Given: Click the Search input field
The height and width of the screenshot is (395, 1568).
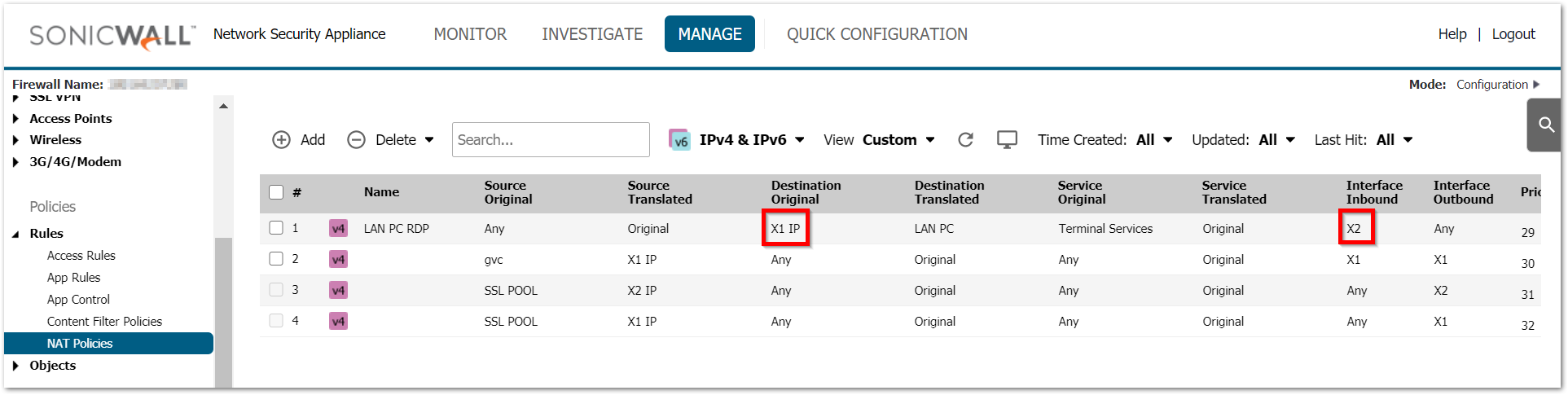Looking at the screenshot, I should (x=551, y=140).
